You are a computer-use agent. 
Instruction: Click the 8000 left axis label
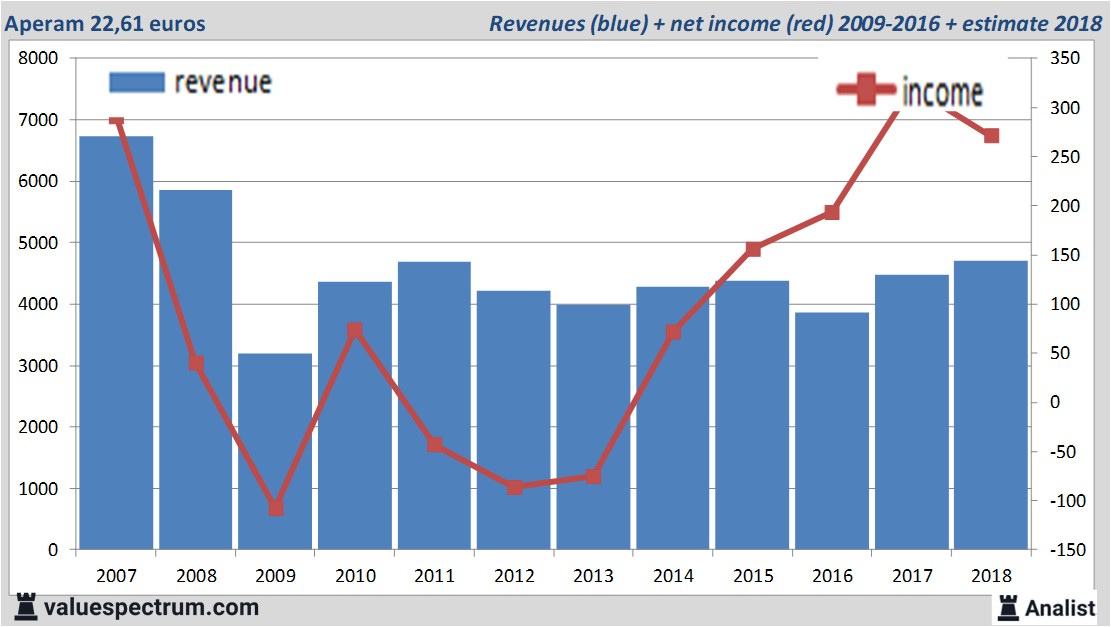click(x=38, y=58)
